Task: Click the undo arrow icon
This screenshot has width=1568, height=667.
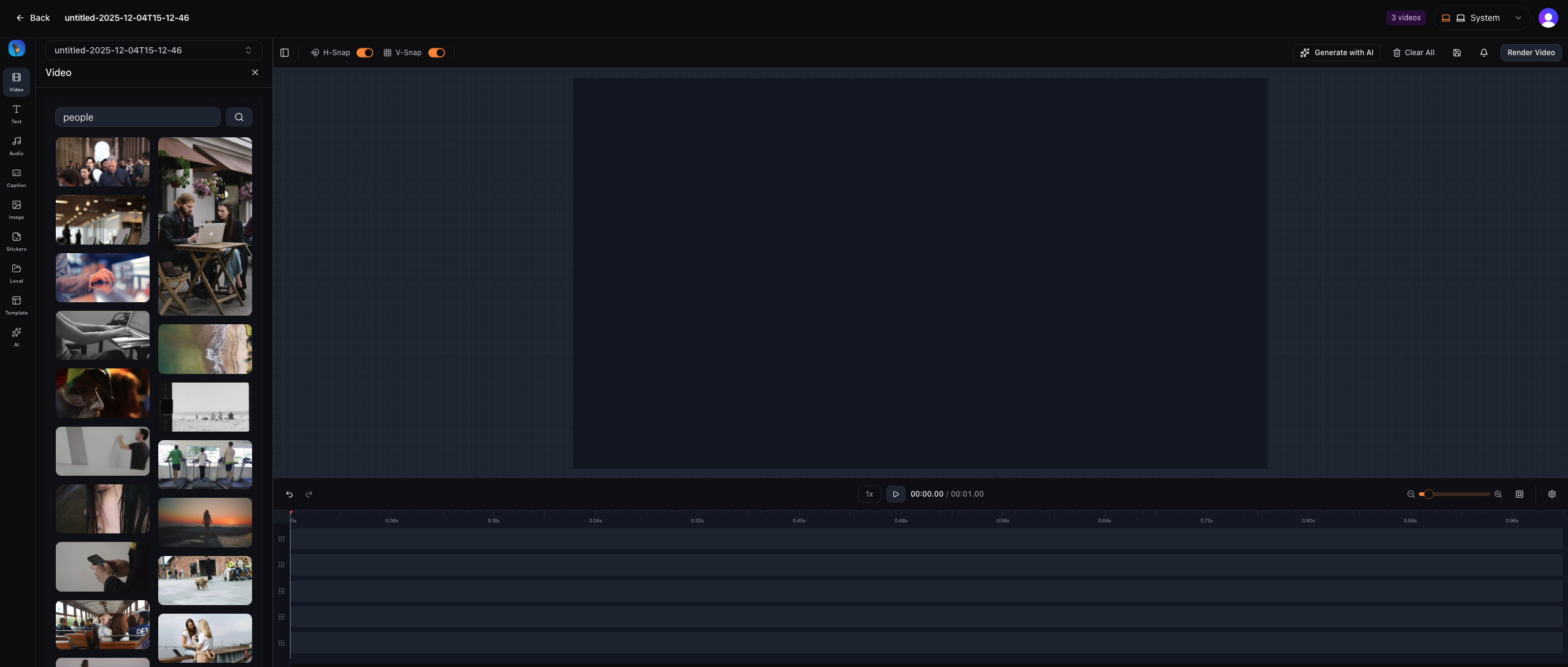Action: point(289,494)
